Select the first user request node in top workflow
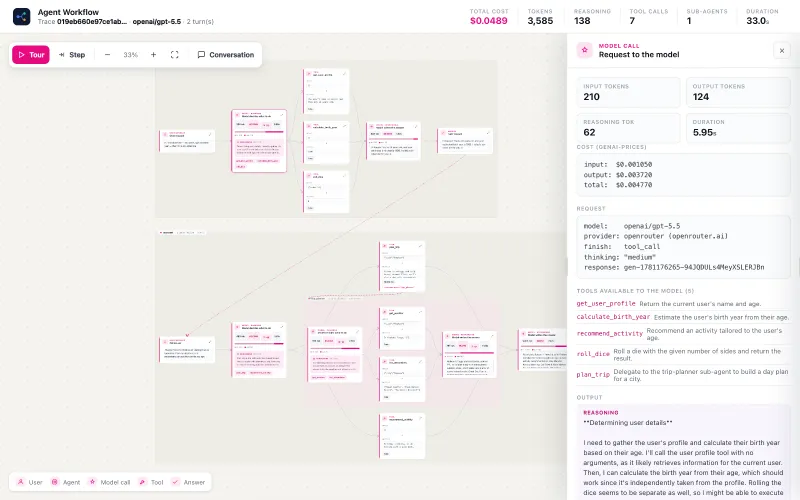The image size is (800, 500). coord(187,141)
